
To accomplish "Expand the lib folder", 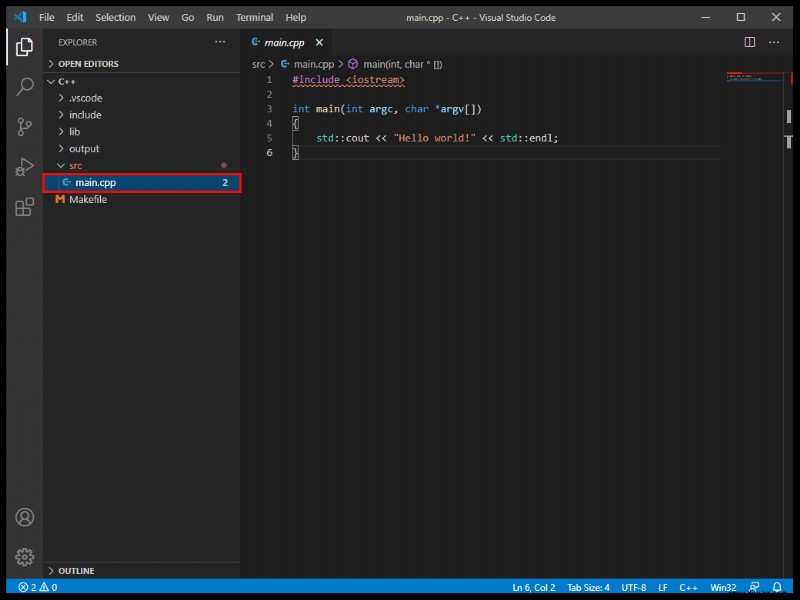I will (x=142, y=132).
